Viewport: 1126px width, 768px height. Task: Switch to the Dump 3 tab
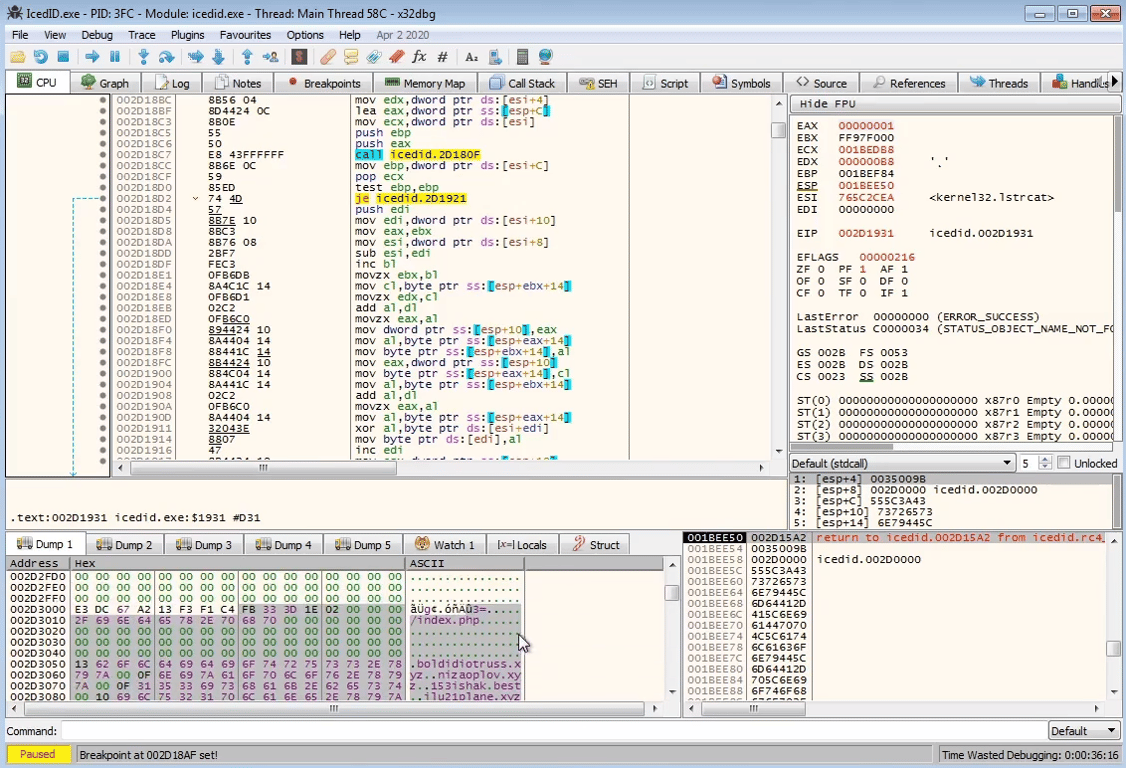coord(204,545)
